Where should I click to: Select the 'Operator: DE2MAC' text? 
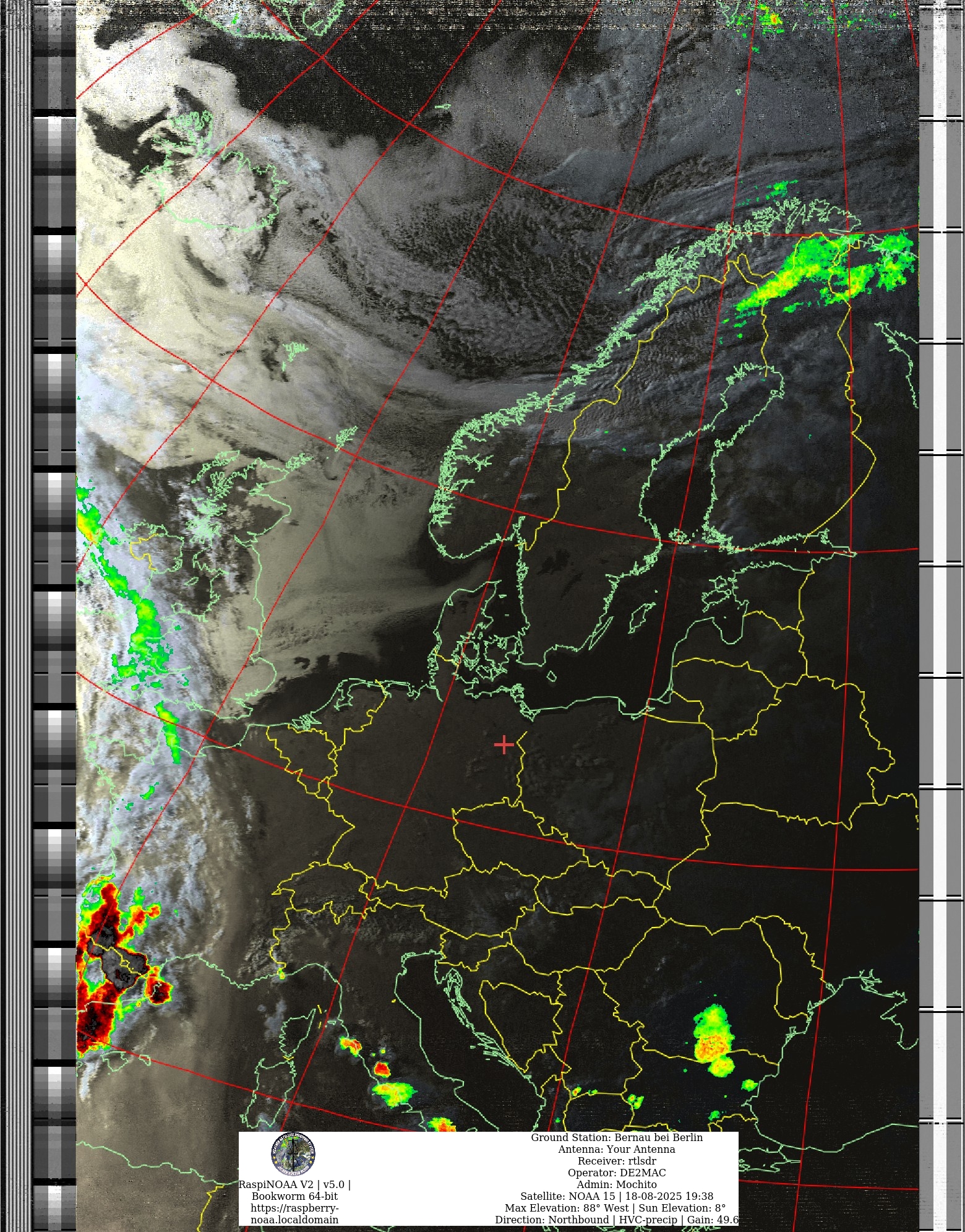pyautogui.click(x=617, y=1173)
